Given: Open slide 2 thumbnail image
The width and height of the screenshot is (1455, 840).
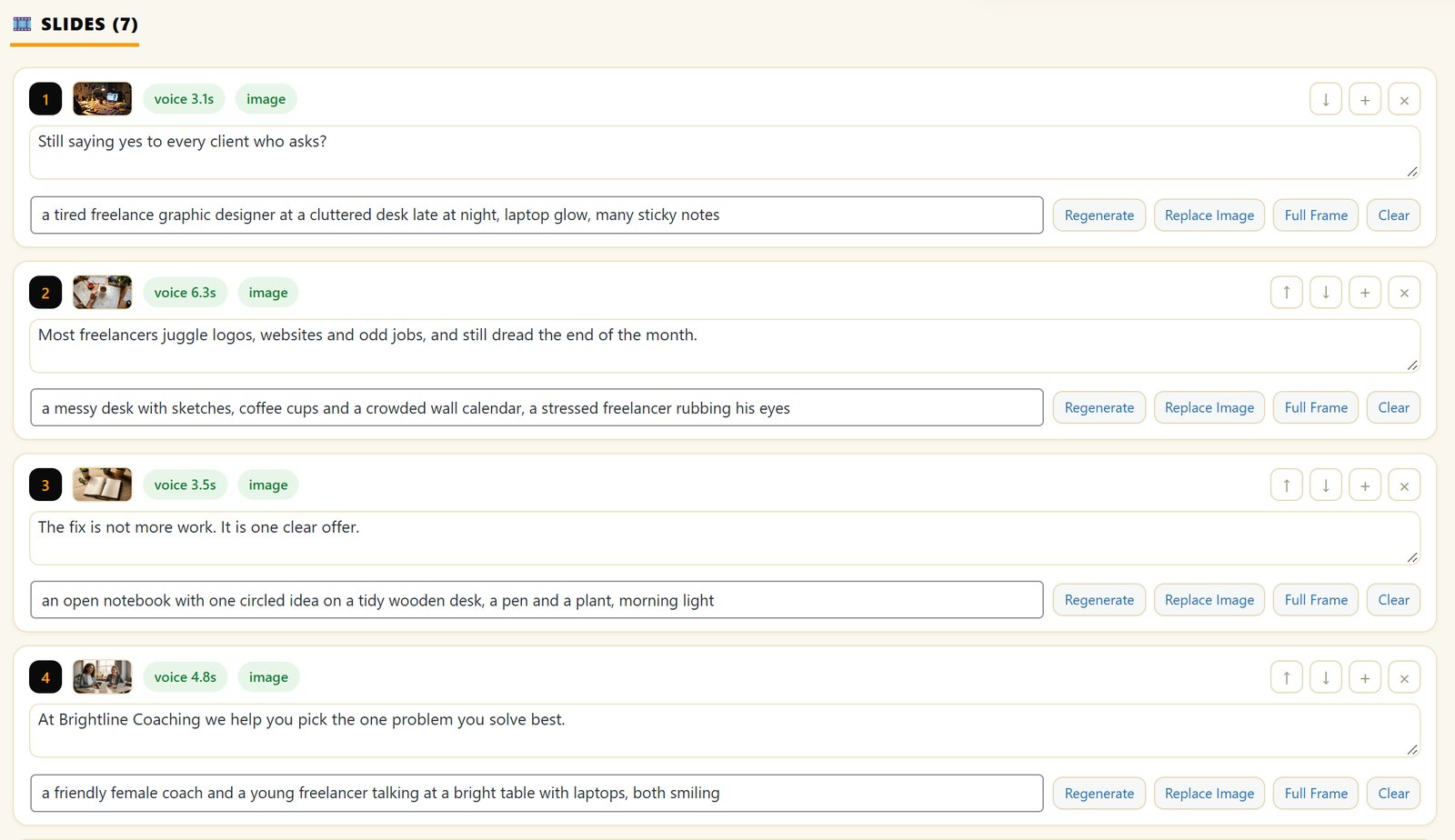Looking at the screenshot, I should coord(102,292).
